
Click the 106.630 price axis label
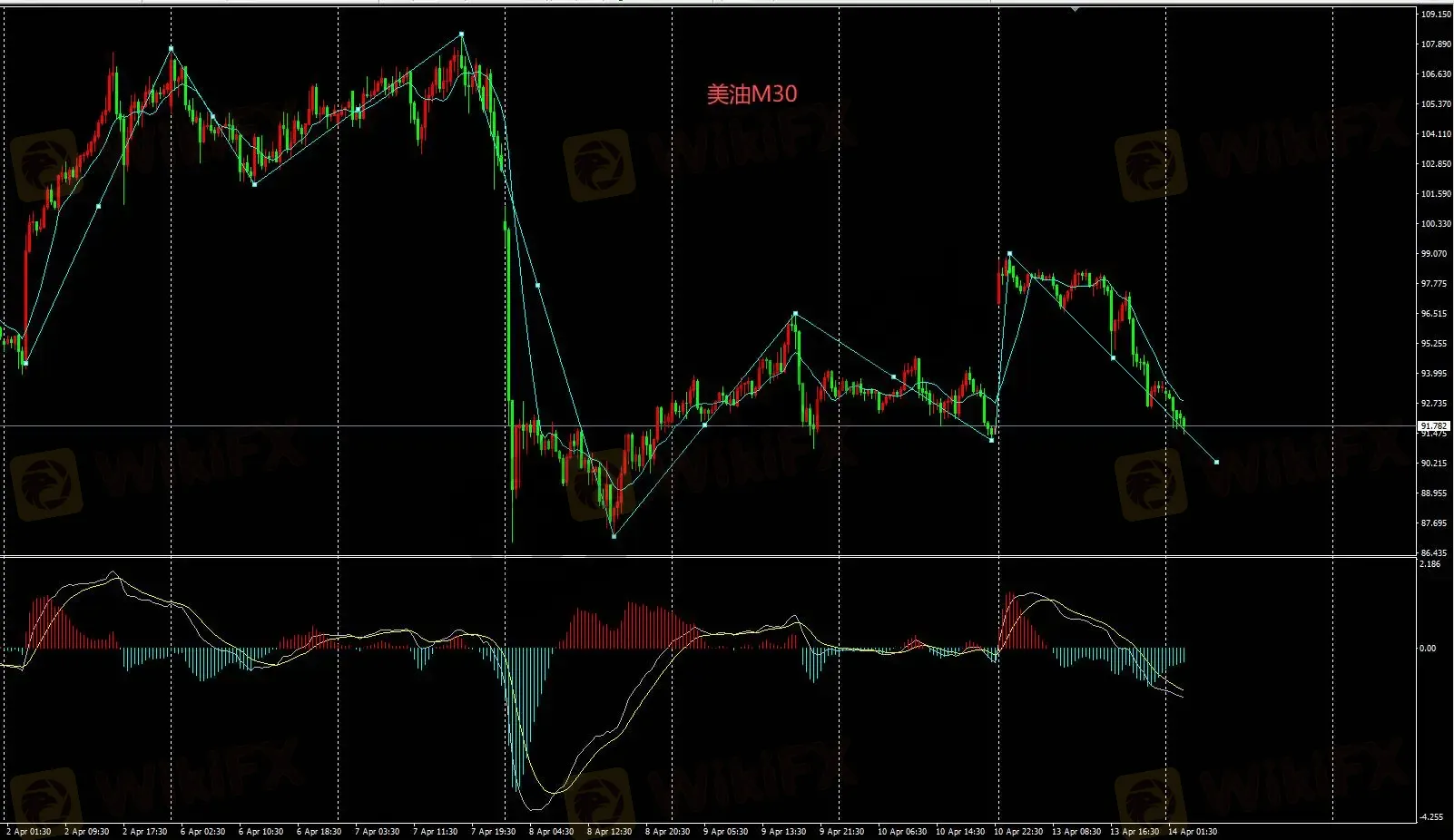pos(1435,74)
